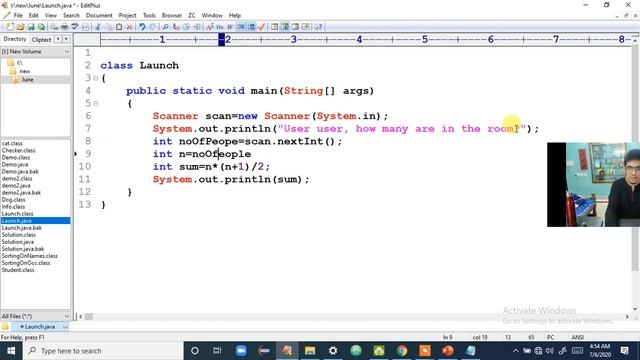Viewport: 640px width, 360px height.
Task: Undo the last edit via toolbar
Action: (x=142, y=27)
